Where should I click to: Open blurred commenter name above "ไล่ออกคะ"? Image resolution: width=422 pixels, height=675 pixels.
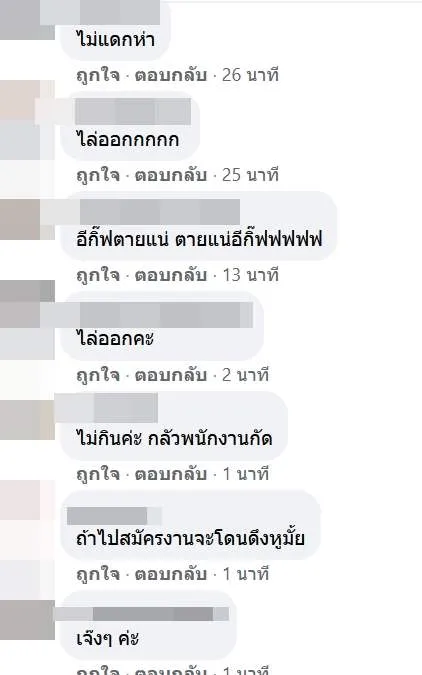(x=166, y=315)
